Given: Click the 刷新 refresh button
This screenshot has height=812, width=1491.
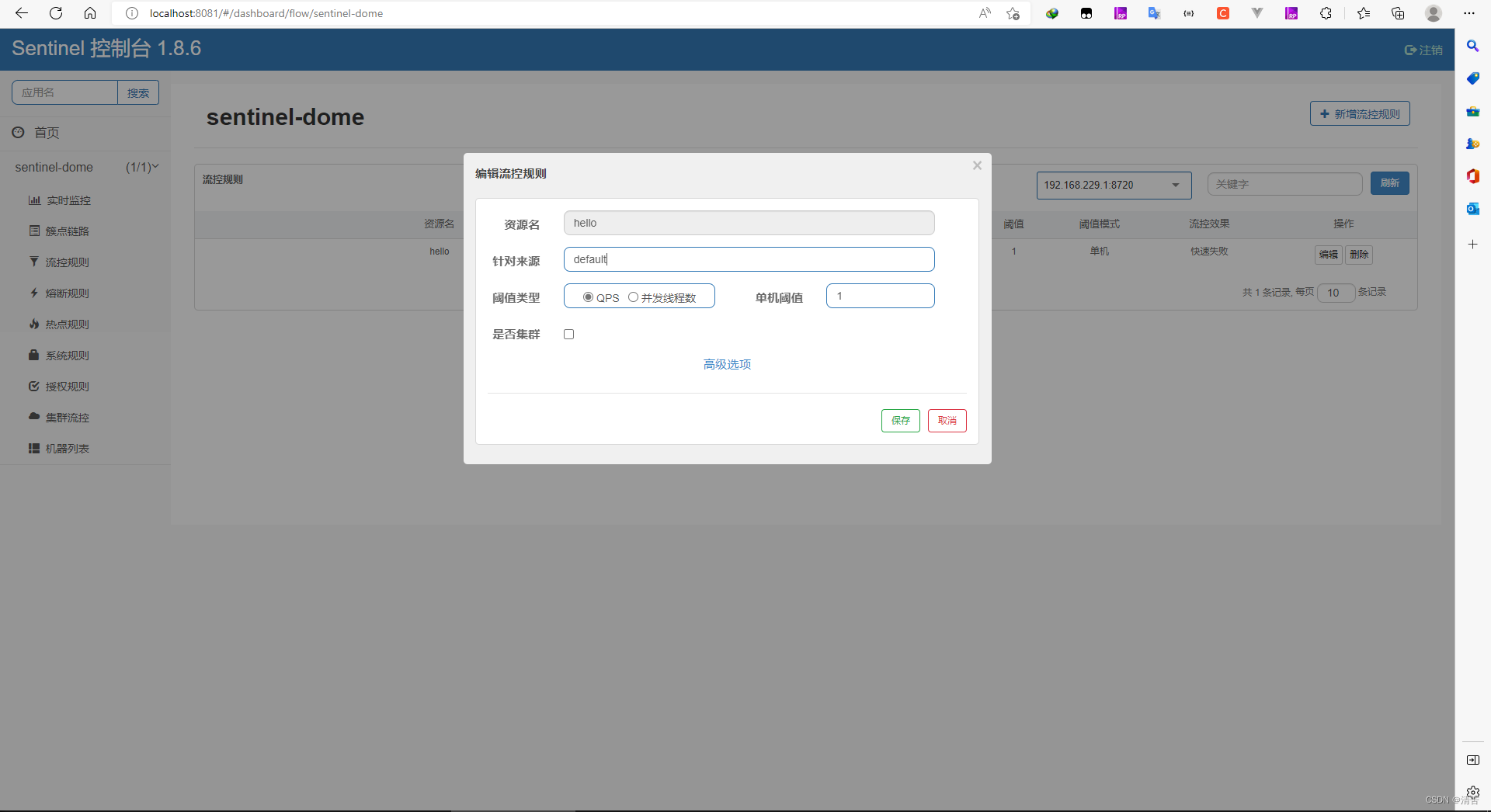Looking at the screenshot, I should (x=1389, y=183).
